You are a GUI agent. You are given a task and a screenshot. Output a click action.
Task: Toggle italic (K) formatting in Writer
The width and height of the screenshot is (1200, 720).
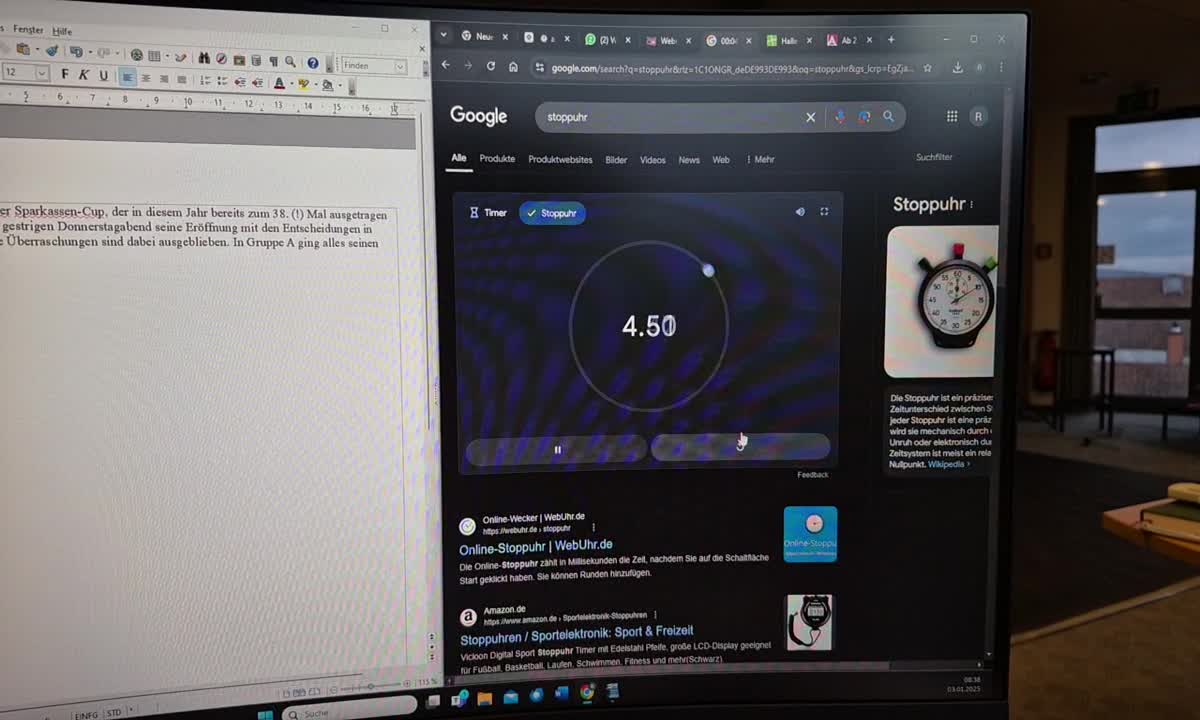[x=84, y=75]
